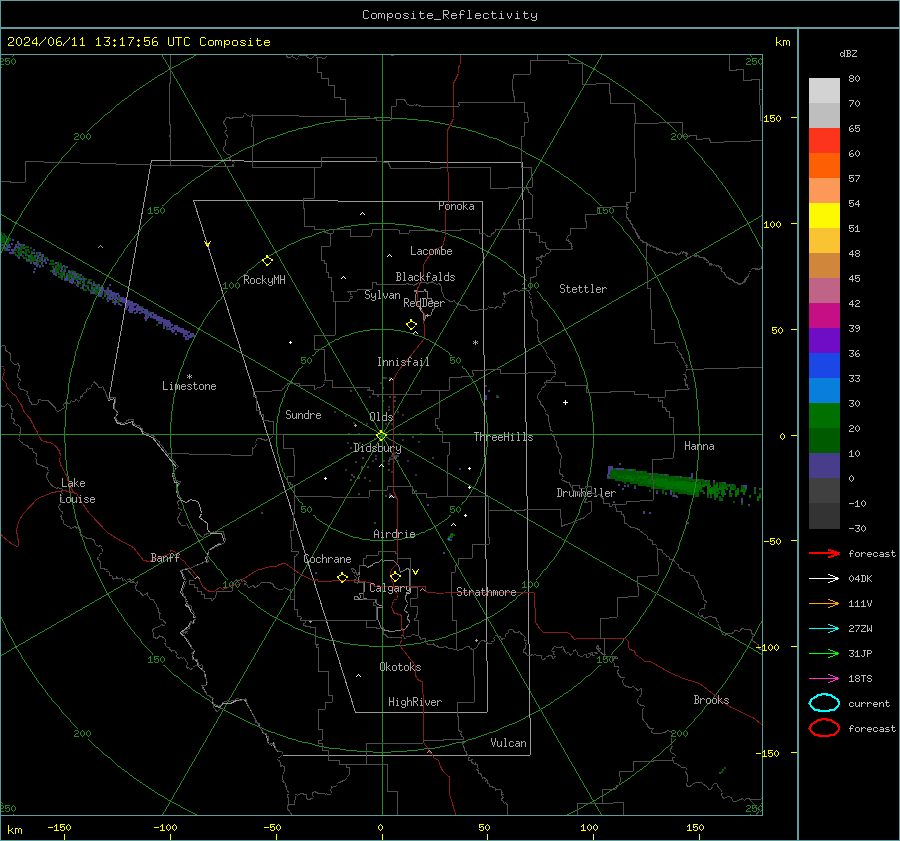Click the lightest gray 70-80 dBZ swatch
Image resolution: width=900 pixels, height=841 pixels.
[x=824, y=91]
